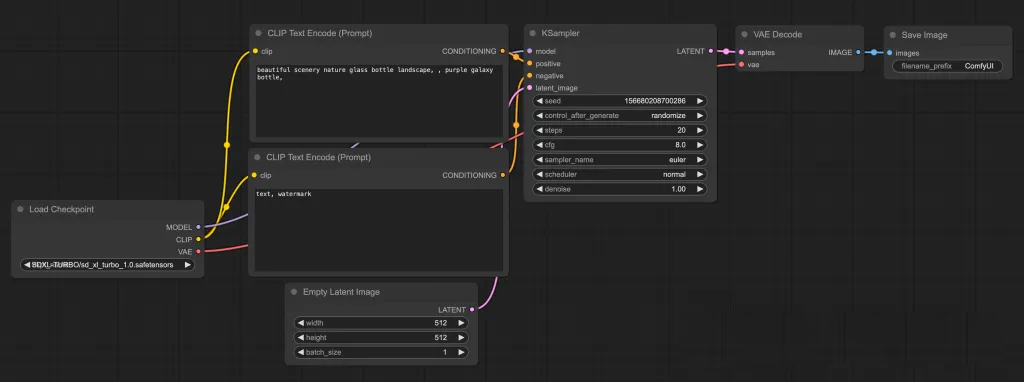The height and width of the screenshot is (382, 1024).
Task: Decrease the seed value with left arrow
Action: click(539, 101)
